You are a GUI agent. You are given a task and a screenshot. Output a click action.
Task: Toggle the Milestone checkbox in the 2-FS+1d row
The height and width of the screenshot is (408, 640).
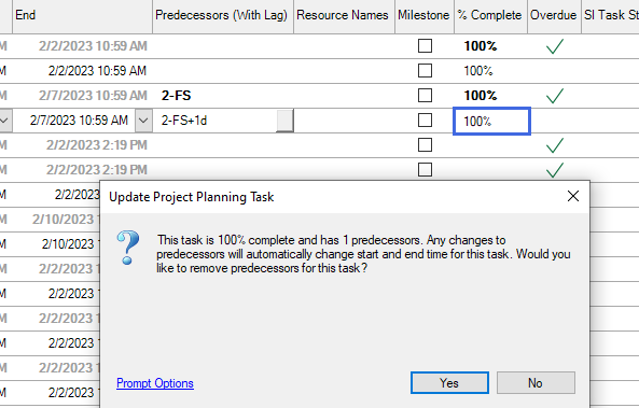point(424,120)
